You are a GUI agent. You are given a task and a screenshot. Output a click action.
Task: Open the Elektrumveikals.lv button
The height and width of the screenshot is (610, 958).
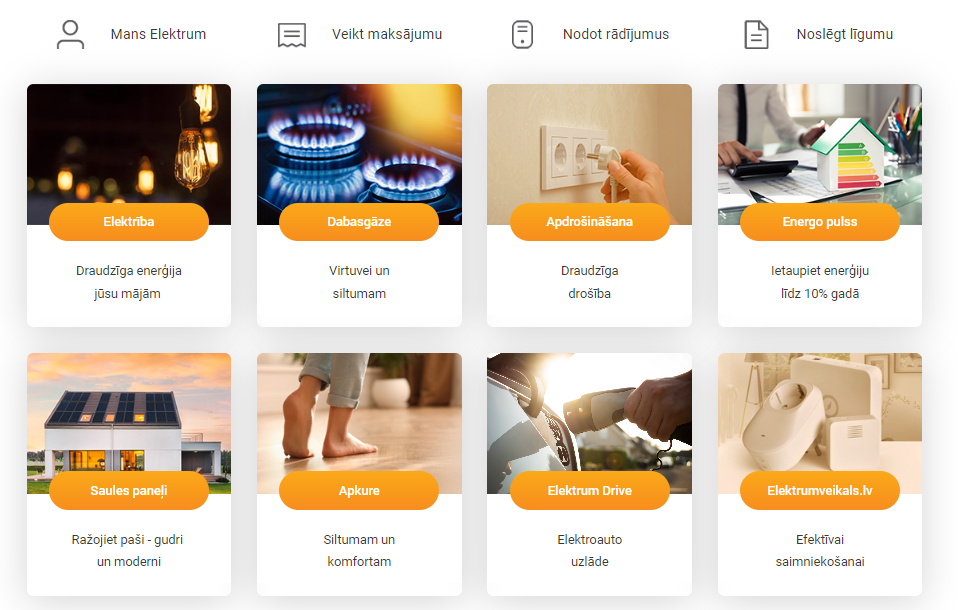820,490
